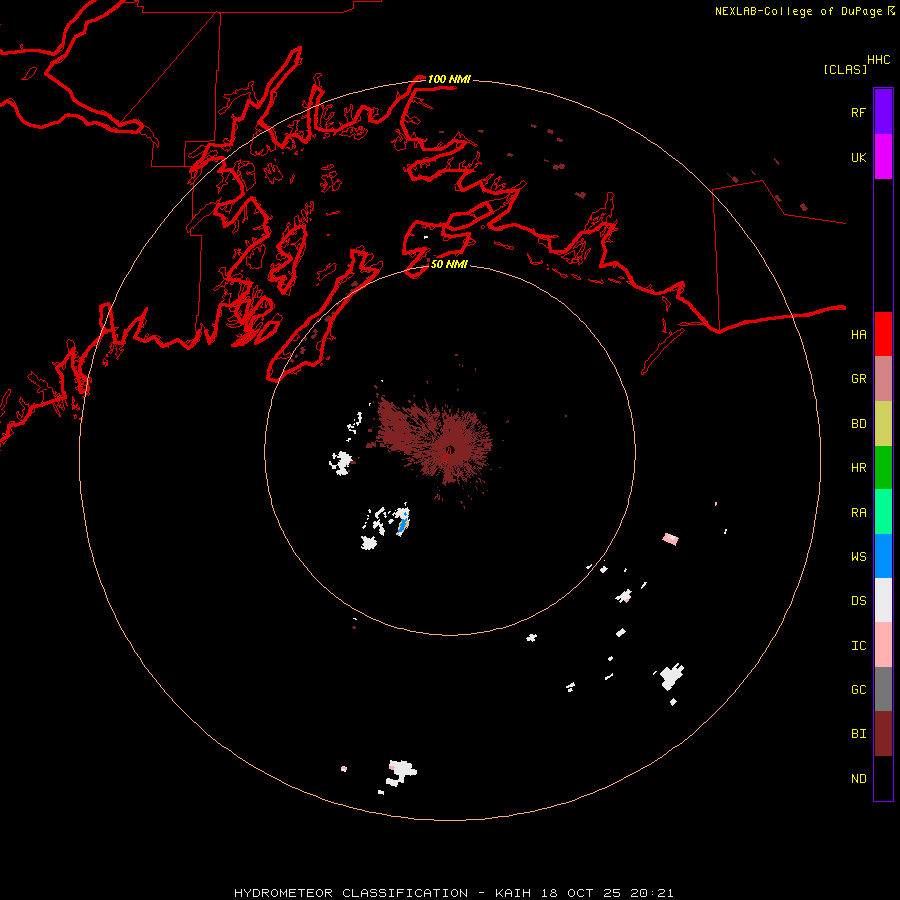Click the HA red legend swatch

pos(883,334)
